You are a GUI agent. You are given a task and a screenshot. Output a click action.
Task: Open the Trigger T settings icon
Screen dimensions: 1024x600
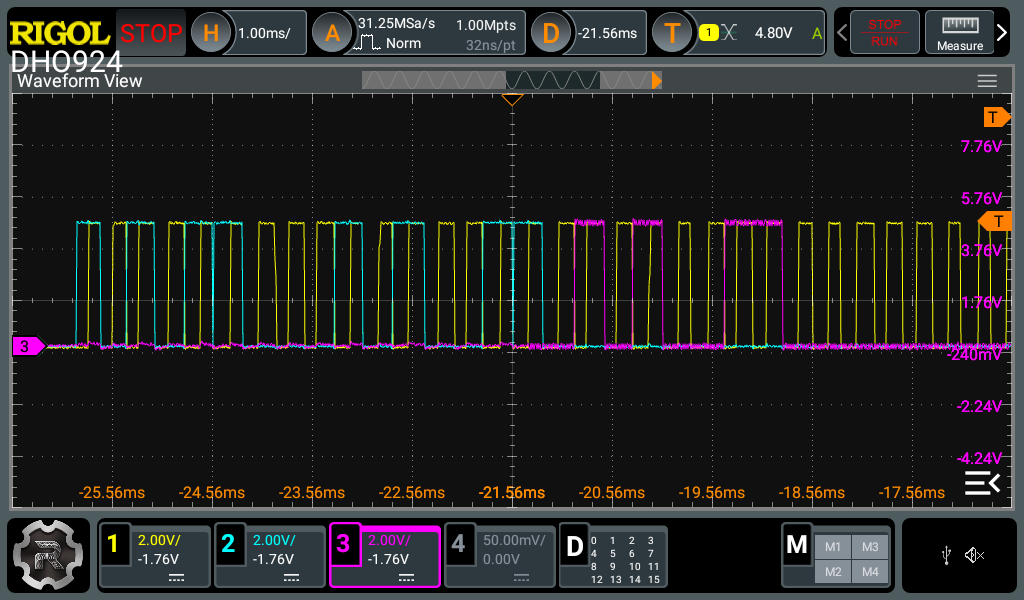click(x=672, y=33)
